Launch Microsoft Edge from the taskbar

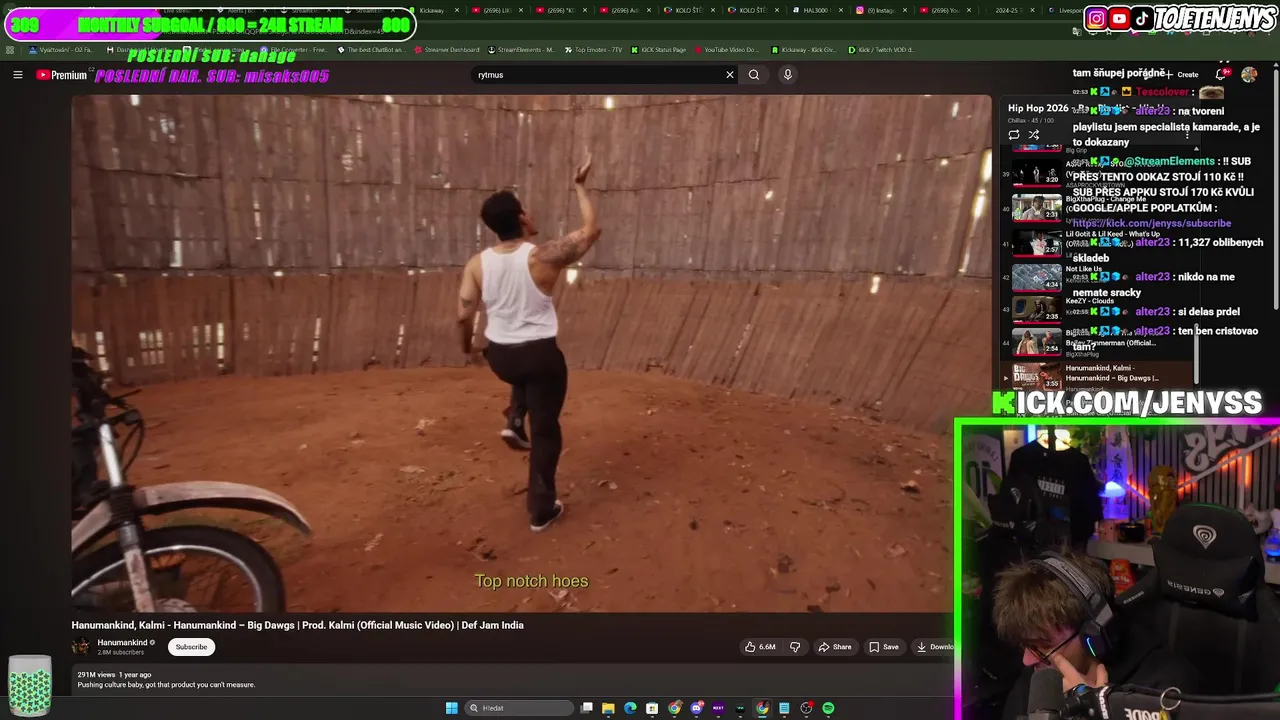630,708
